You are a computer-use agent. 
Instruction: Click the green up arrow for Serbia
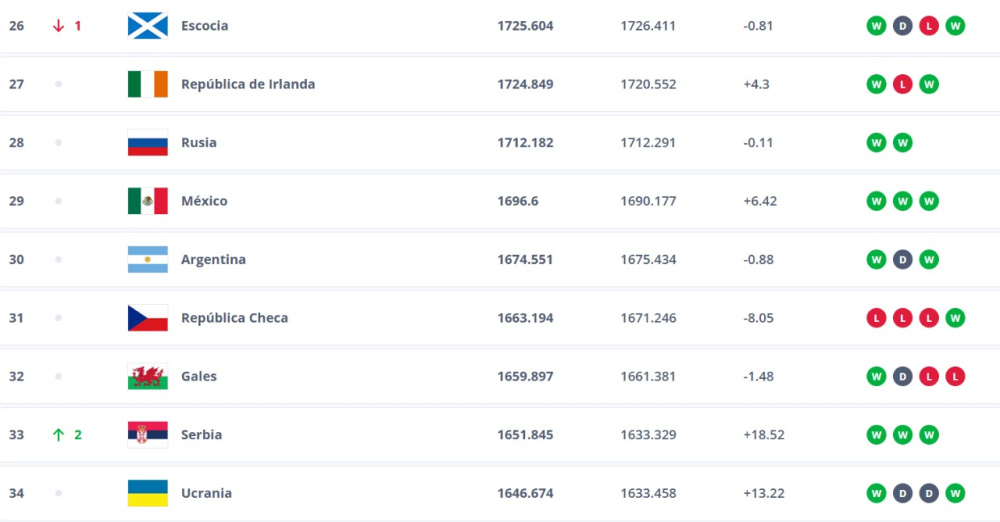(58, 435)
